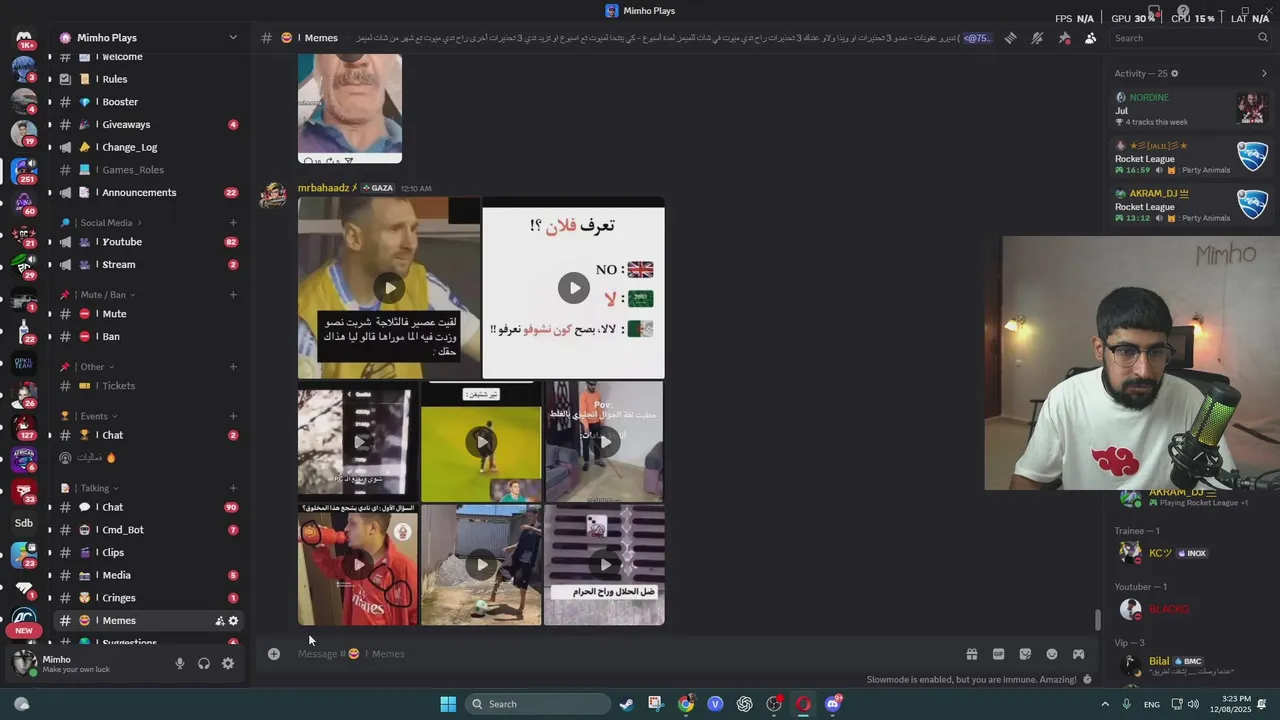
Task: Play the red Arsenal jersey video
Action: [x=358, y=565]
